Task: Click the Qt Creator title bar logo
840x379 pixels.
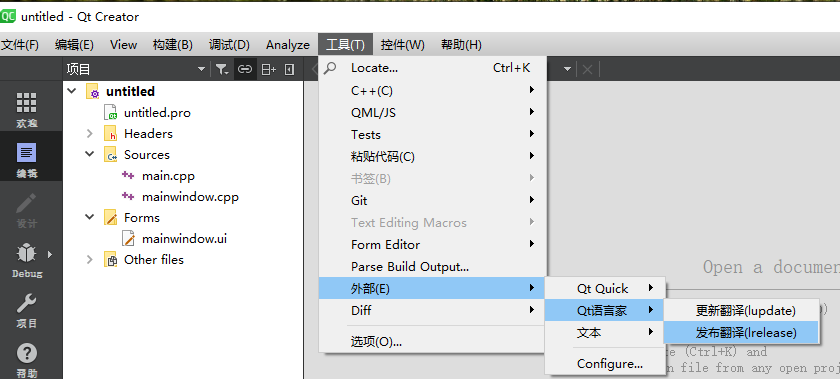Action: coord(8,16)
